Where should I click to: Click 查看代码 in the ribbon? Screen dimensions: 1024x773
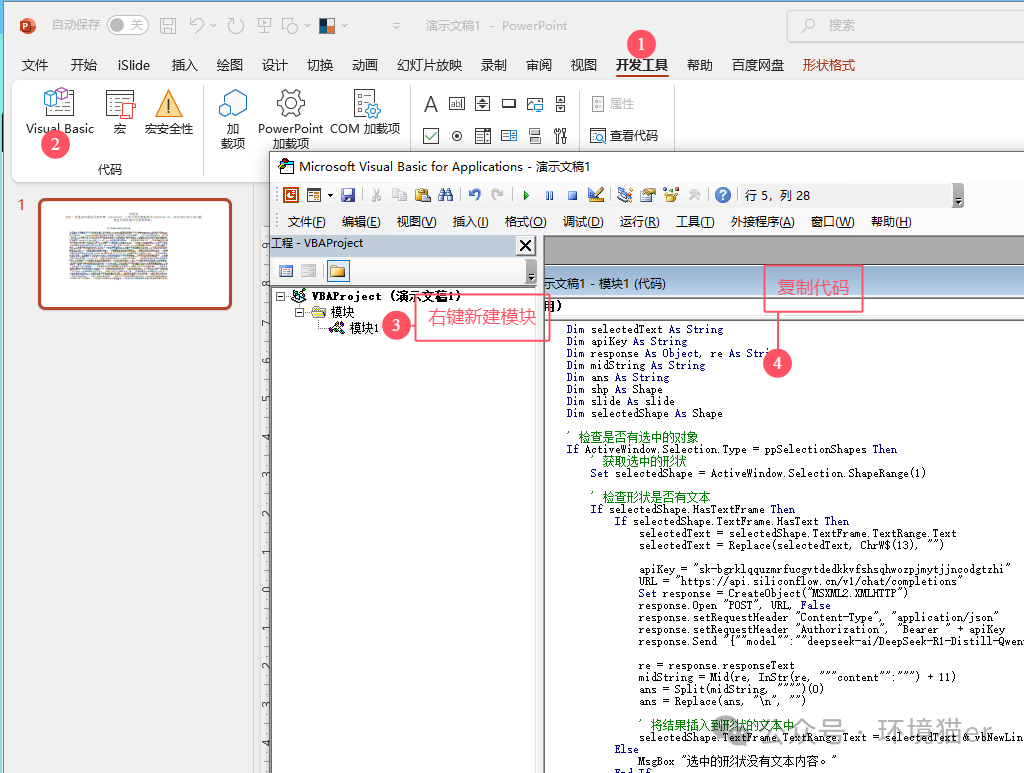(x=624, y=136)
